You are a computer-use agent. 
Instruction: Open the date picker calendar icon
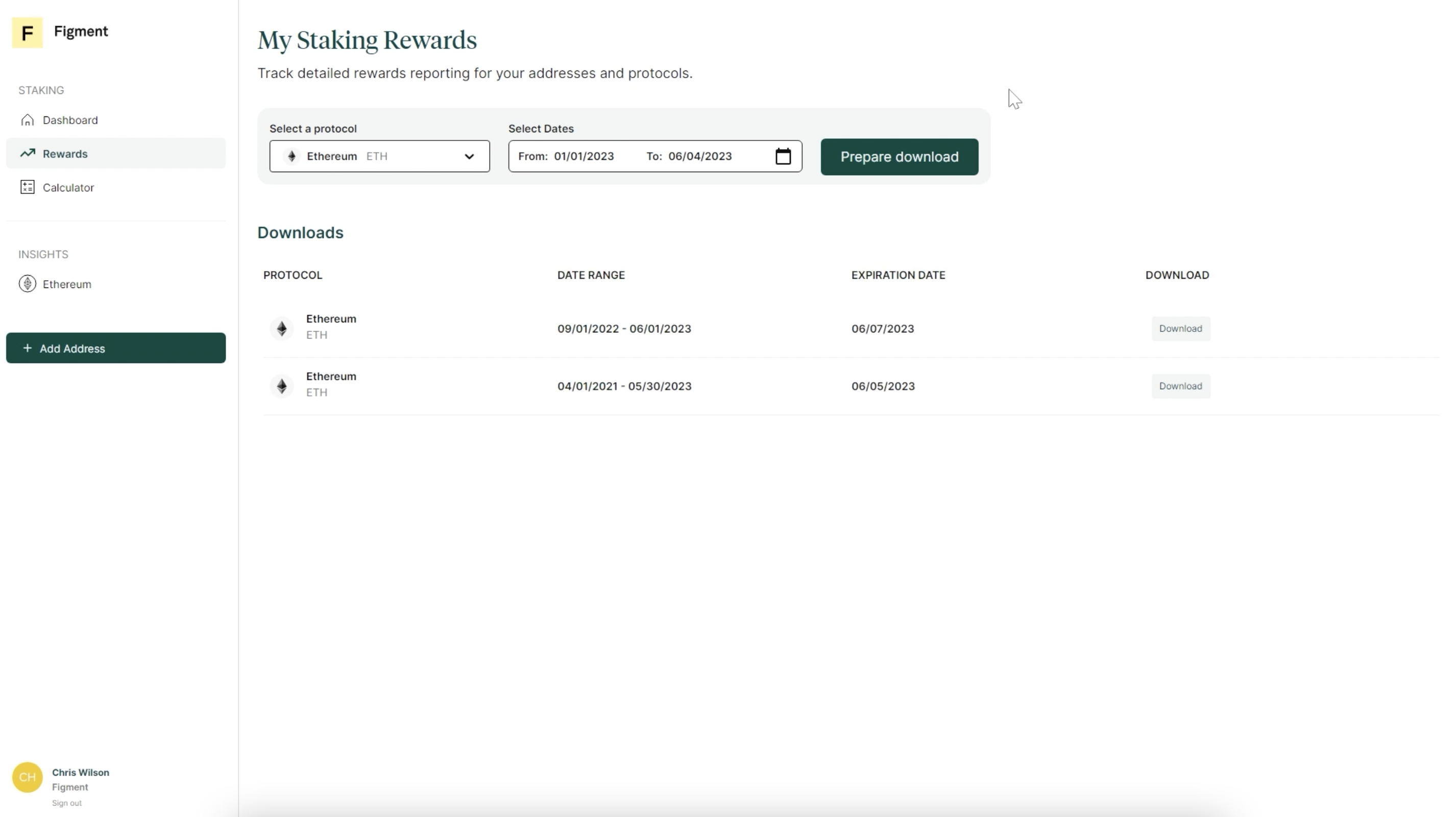(x=783, y=156)
